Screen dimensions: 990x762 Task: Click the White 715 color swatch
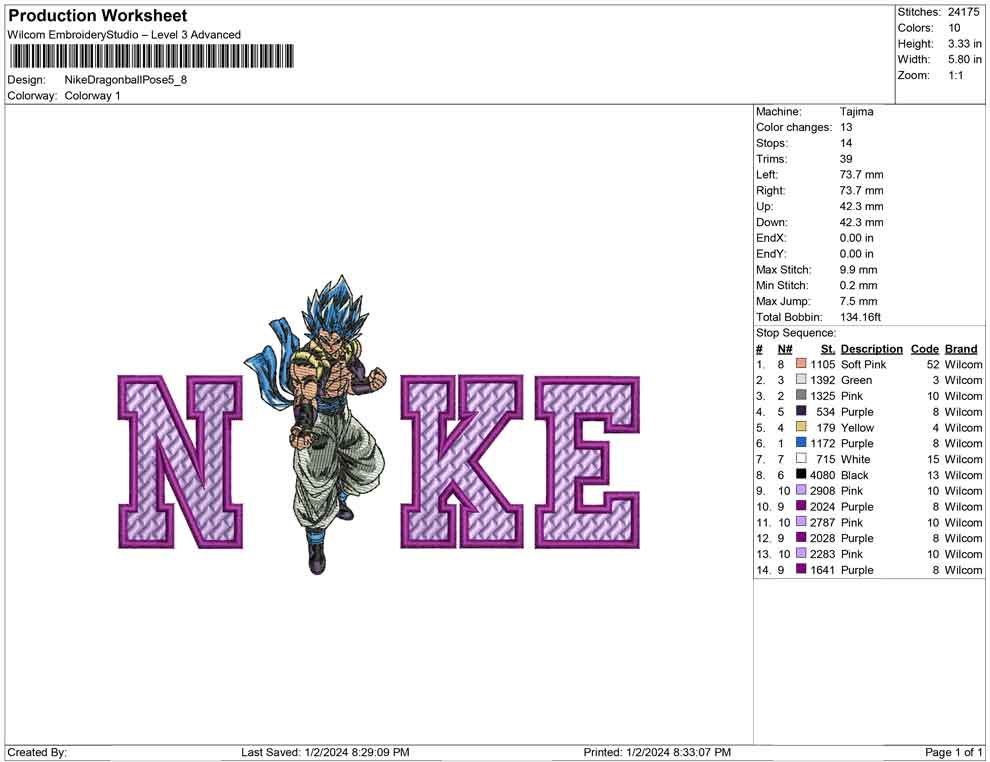point(801,458)
